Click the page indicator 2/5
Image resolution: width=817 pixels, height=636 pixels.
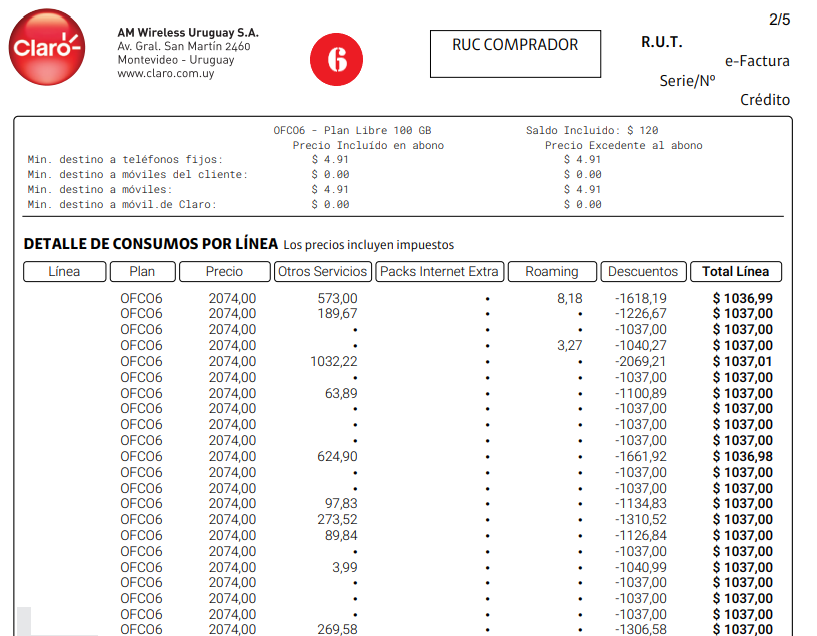tap(779, 20)
